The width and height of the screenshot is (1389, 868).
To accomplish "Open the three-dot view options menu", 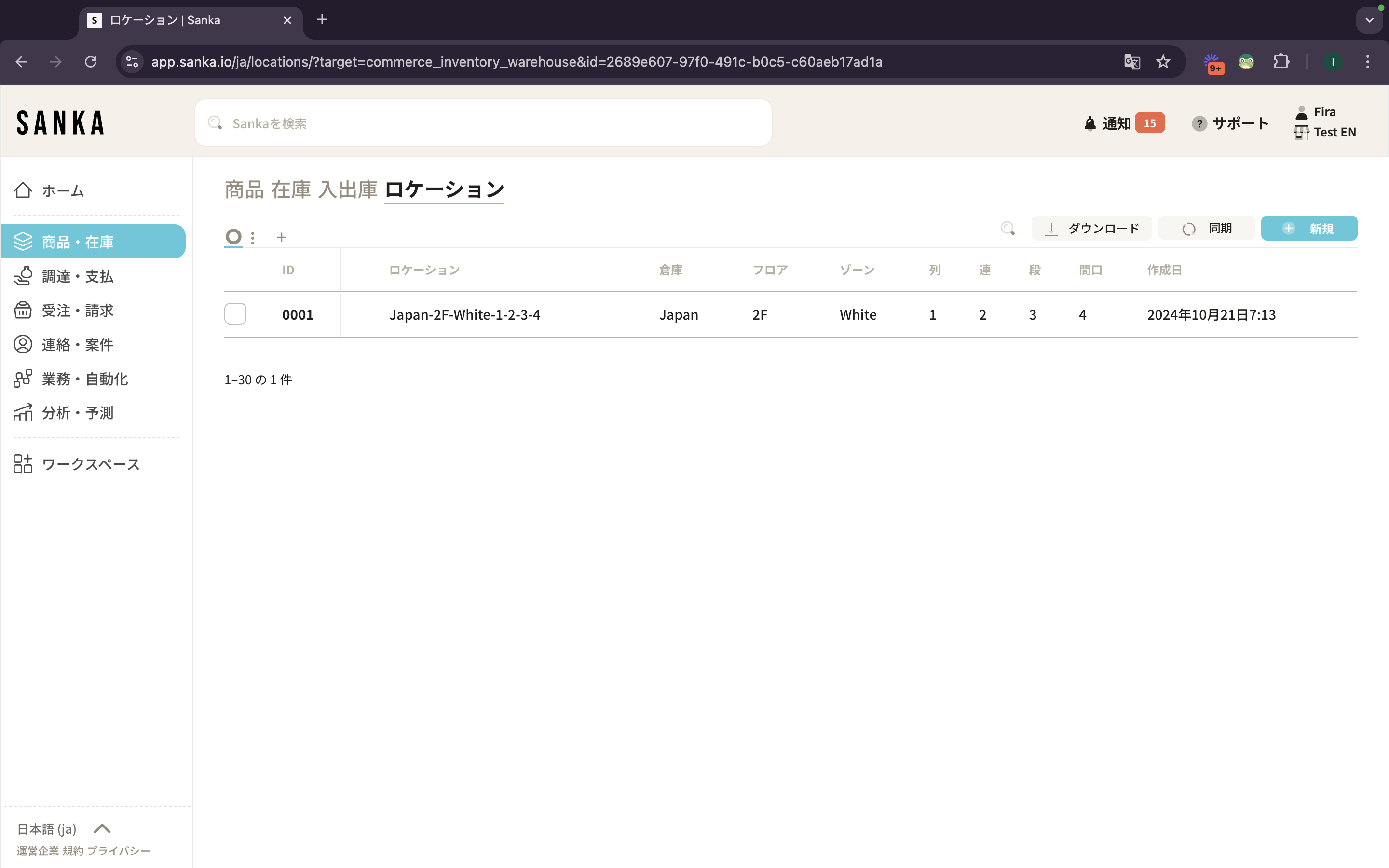I will tap(253, 237).
